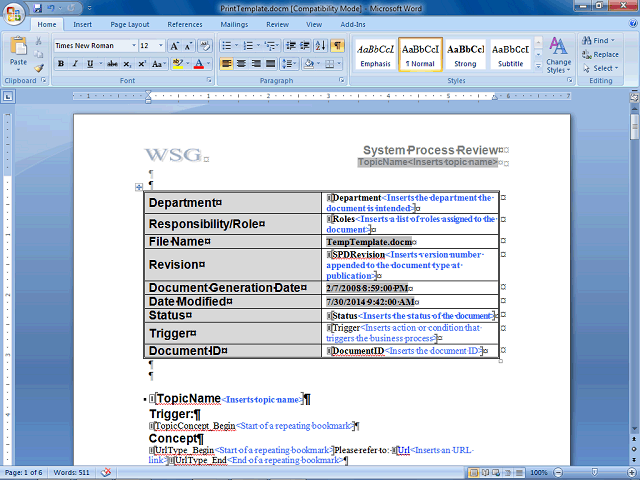Apply the Strong style

(x=465, y=54)
